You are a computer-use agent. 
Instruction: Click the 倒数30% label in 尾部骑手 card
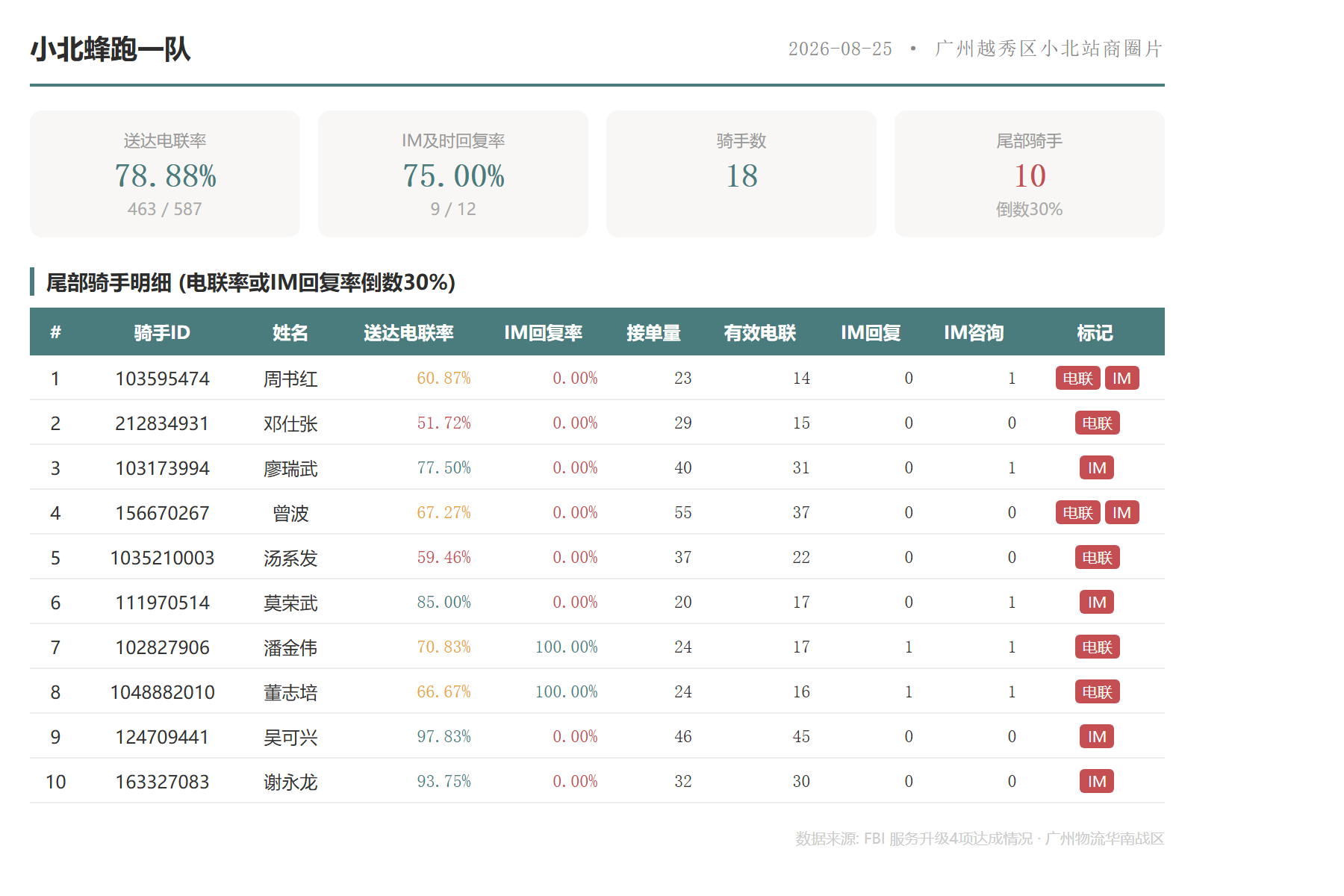1030,209
